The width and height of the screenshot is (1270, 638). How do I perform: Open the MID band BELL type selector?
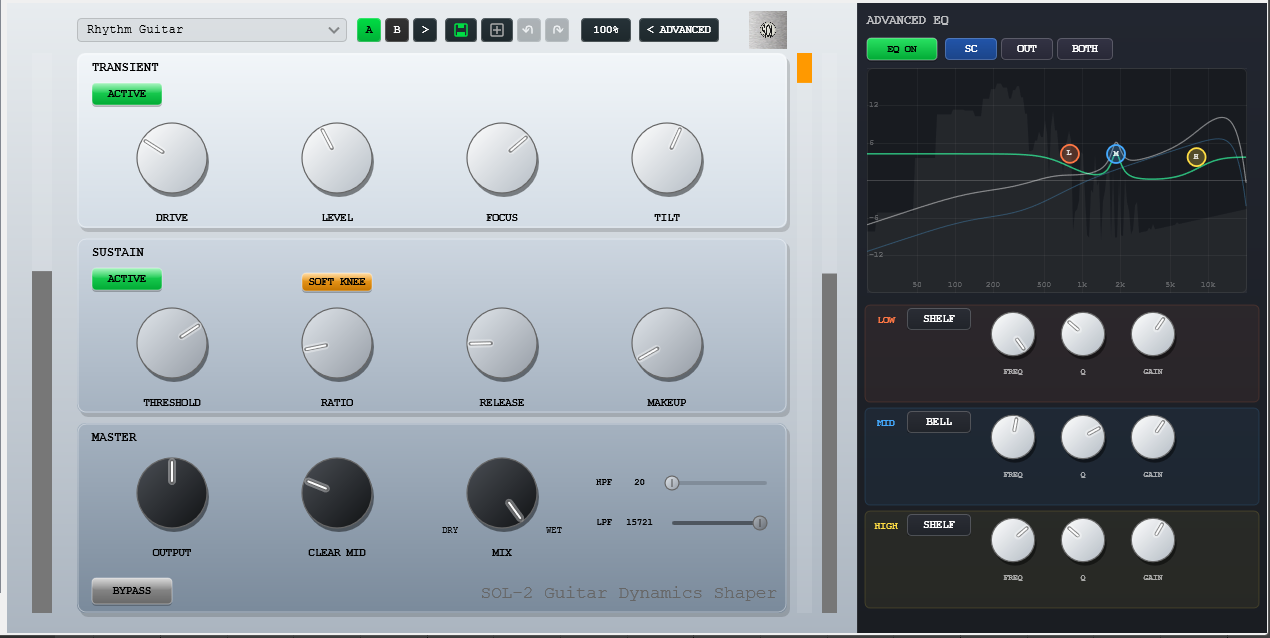click(938, 422)
